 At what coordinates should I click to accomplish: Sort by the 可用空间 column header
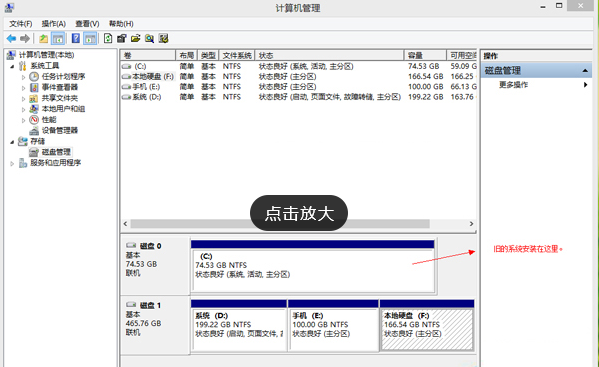(x=461, y=55)
